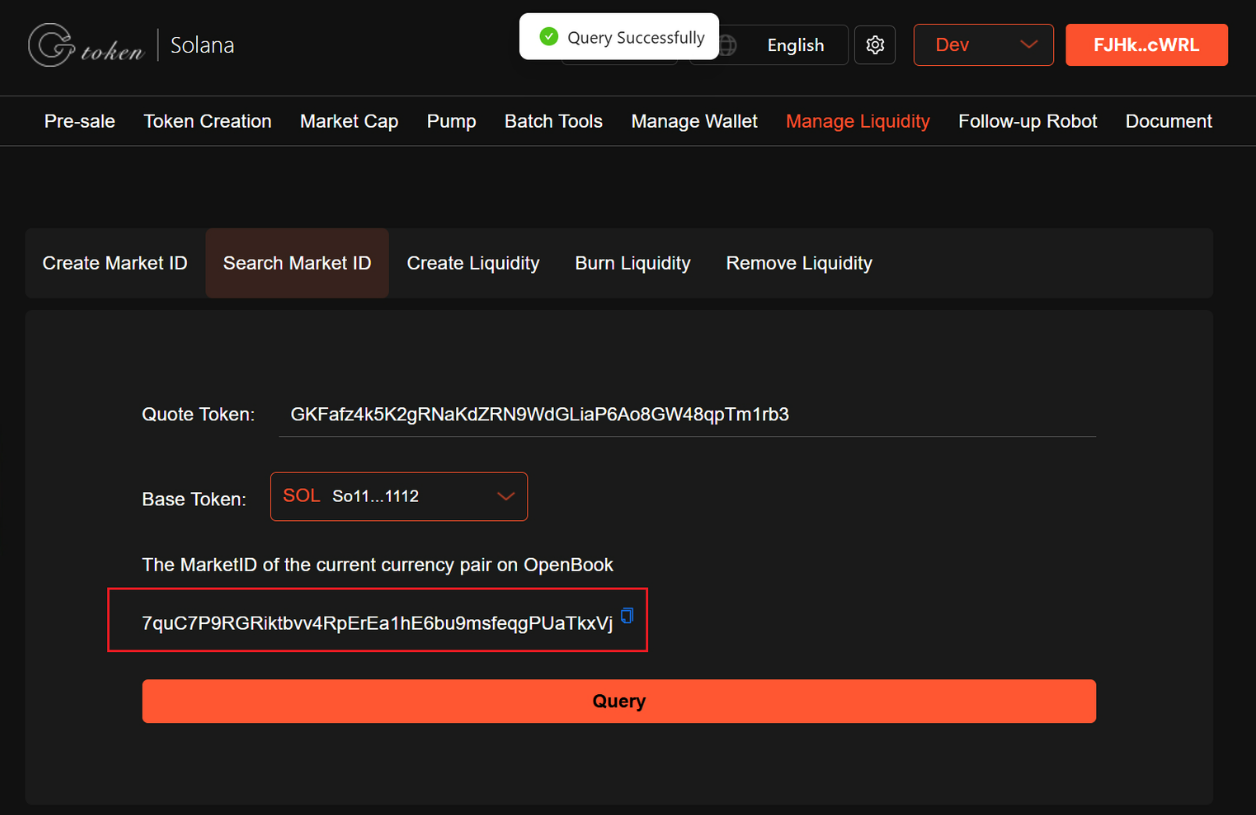Switch to the Create Liquidity tab
This screenshot has width=1256, height=815.
click(x=473, y=263)
